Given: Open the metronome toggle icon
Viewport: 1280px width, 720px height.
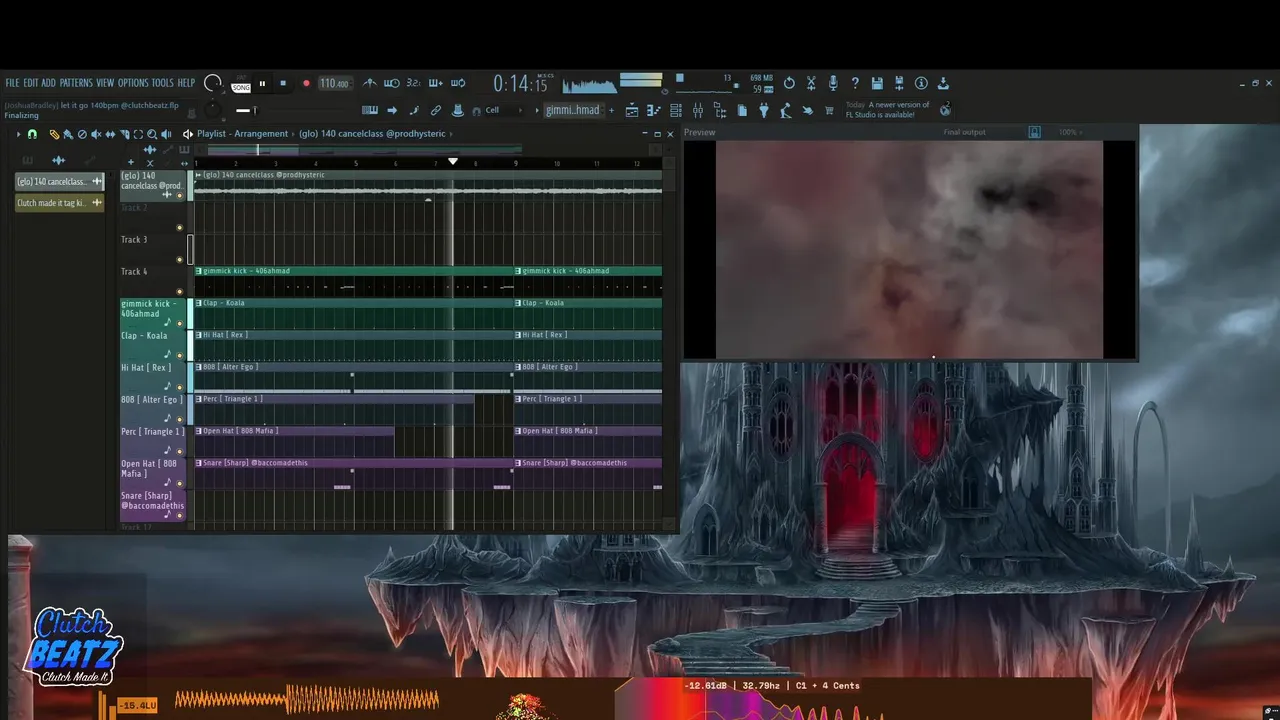Looking at the screenshot, I should pyautogui.click(x=370, y=83).
